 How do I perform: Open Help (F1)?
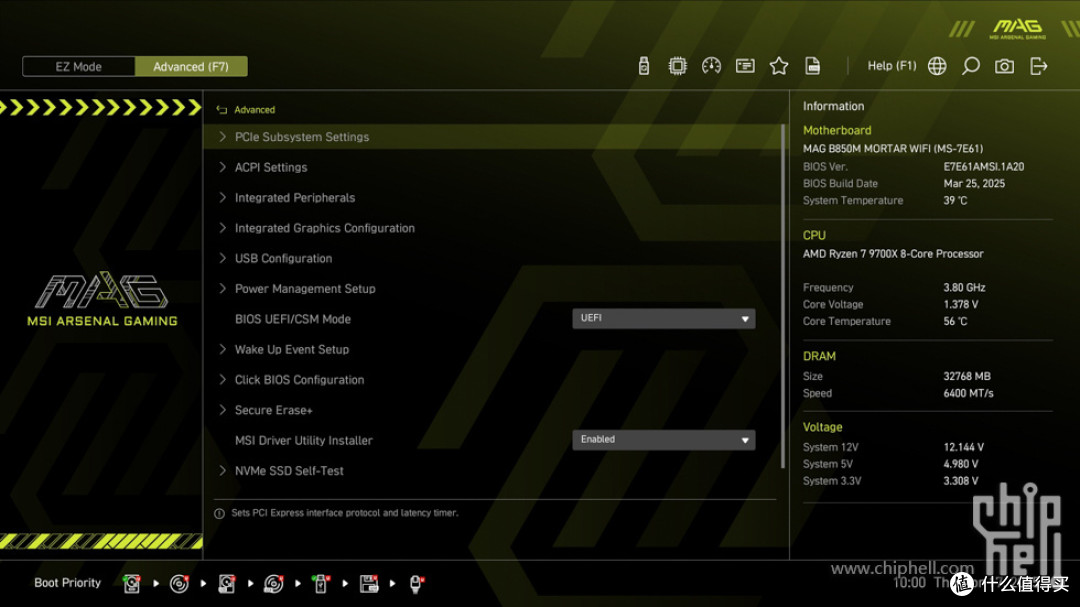click(x=891, y=66)
